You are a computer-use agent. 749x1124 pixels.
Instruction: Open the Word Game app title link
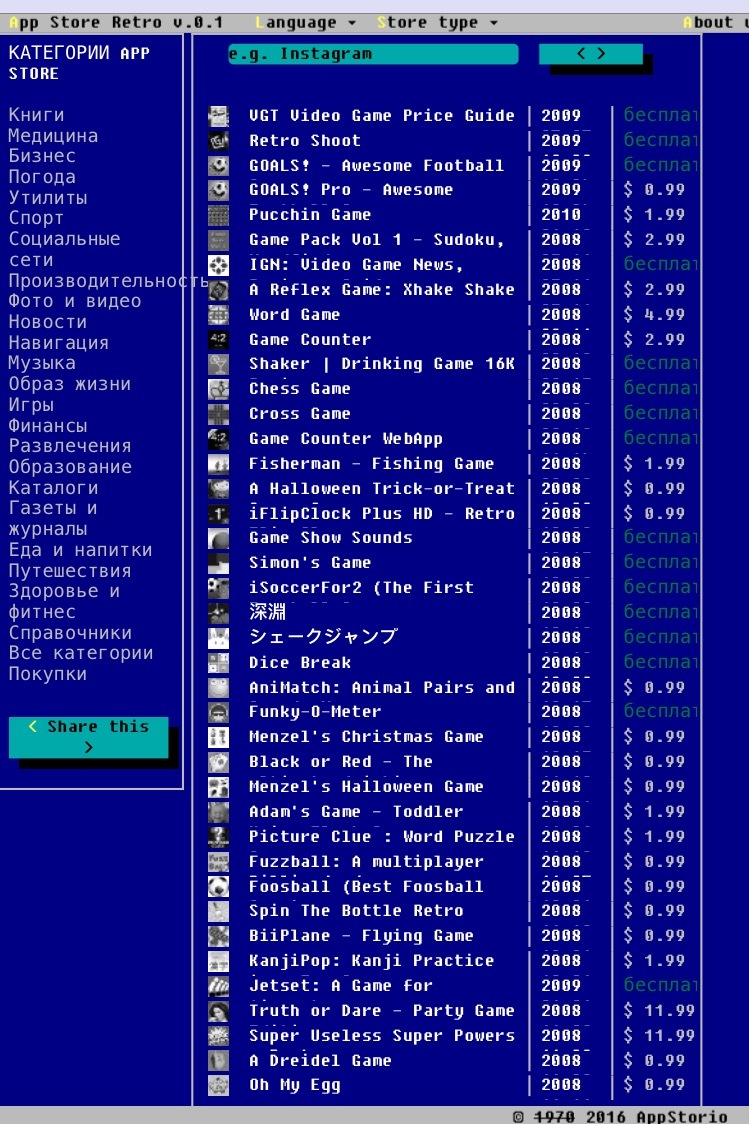pos(294,315)
